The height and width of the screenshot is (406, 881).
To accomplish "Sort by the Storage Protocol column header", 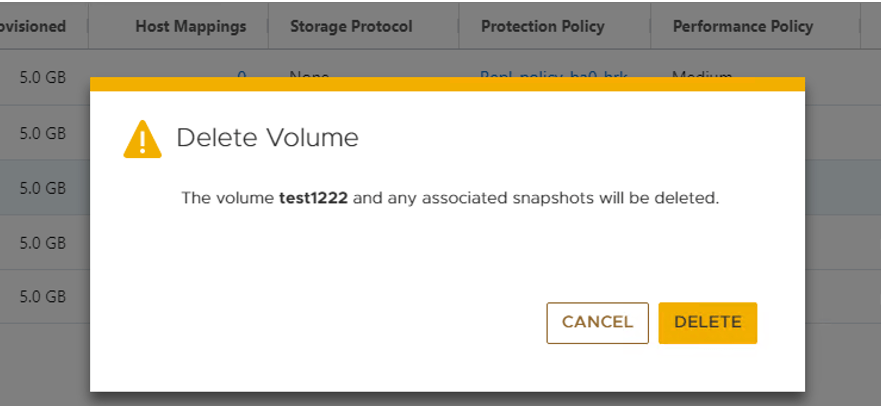I will pyautogui.click(x=351, y=26).
